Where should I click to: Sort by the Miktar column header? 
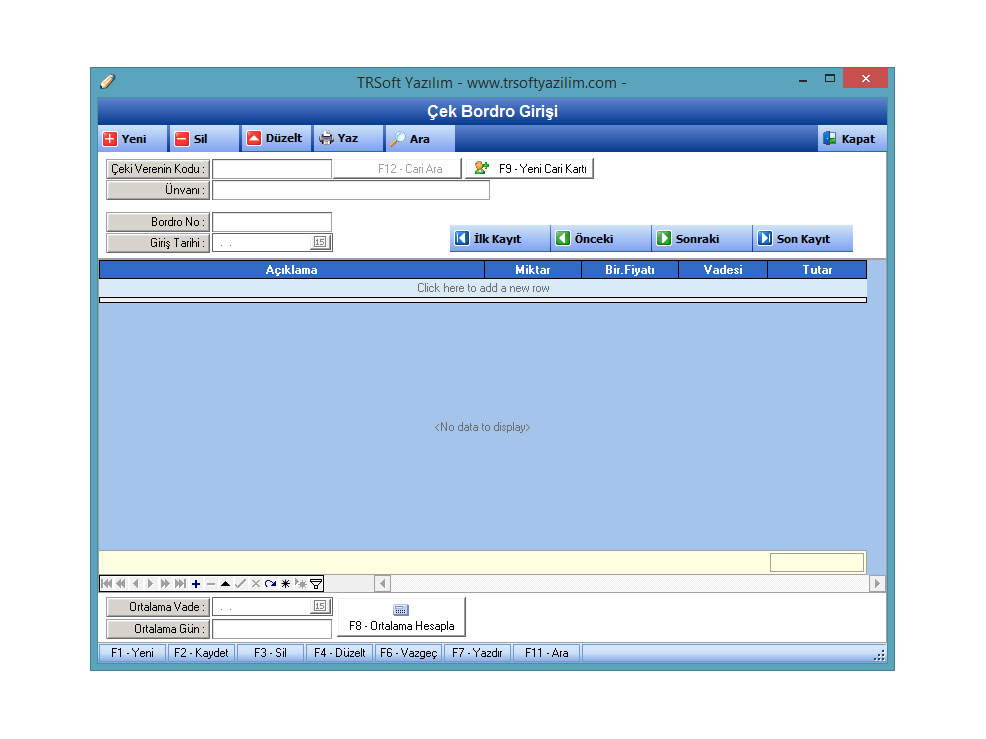533,270
